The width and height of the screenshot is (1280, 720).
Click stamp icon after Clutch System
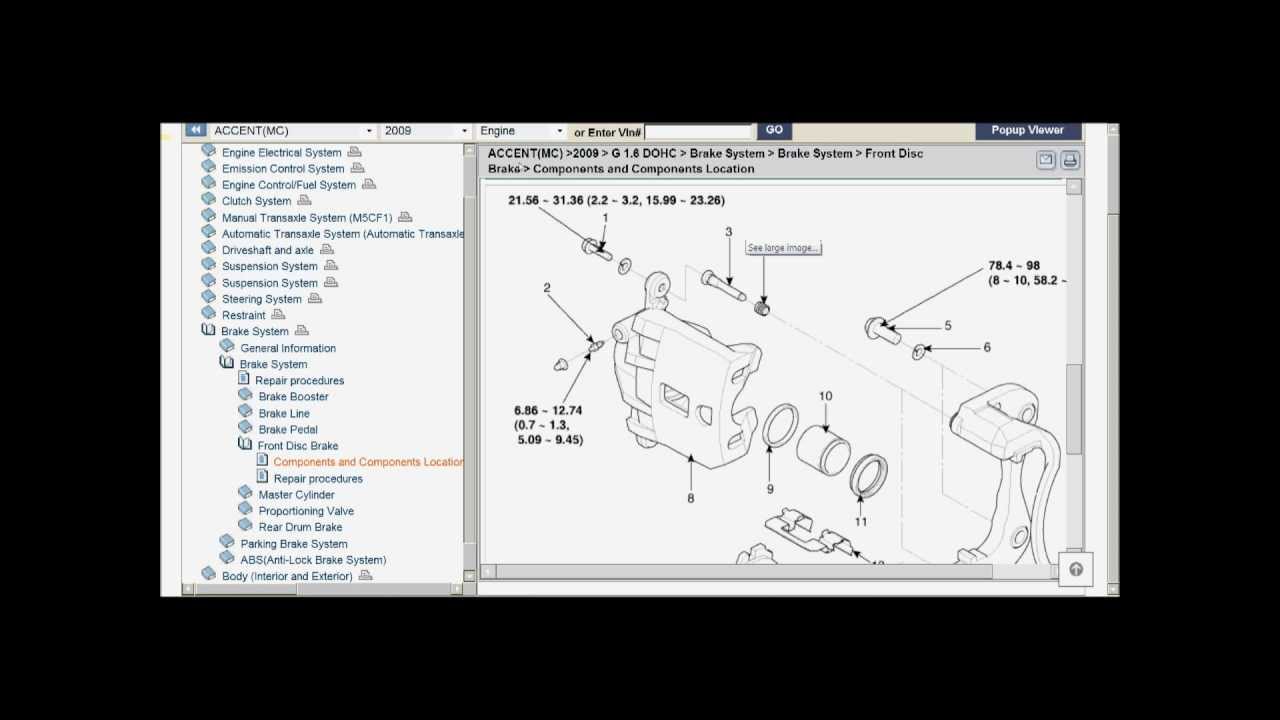[304, 200]
